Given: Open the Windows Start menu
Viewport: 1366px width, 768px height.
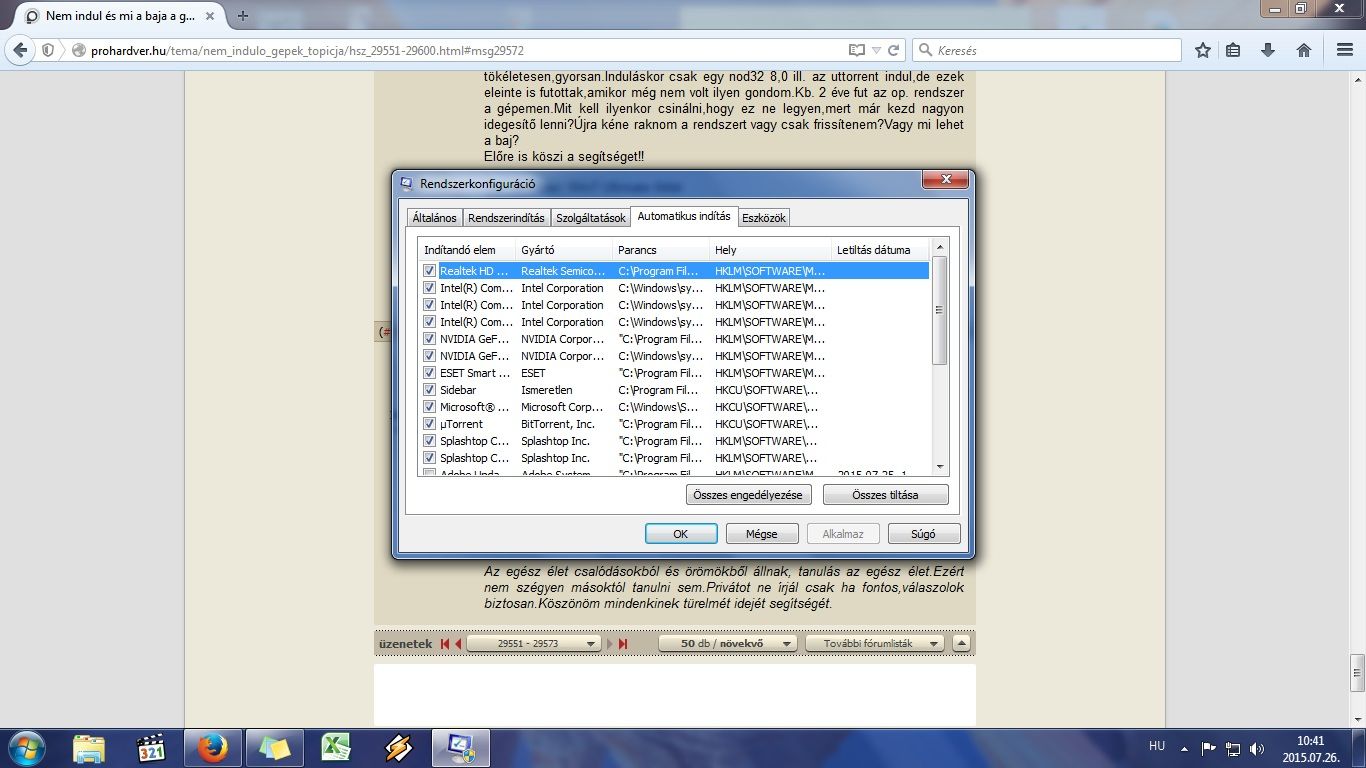Looking at the screenshot, I should click(24, 747).
